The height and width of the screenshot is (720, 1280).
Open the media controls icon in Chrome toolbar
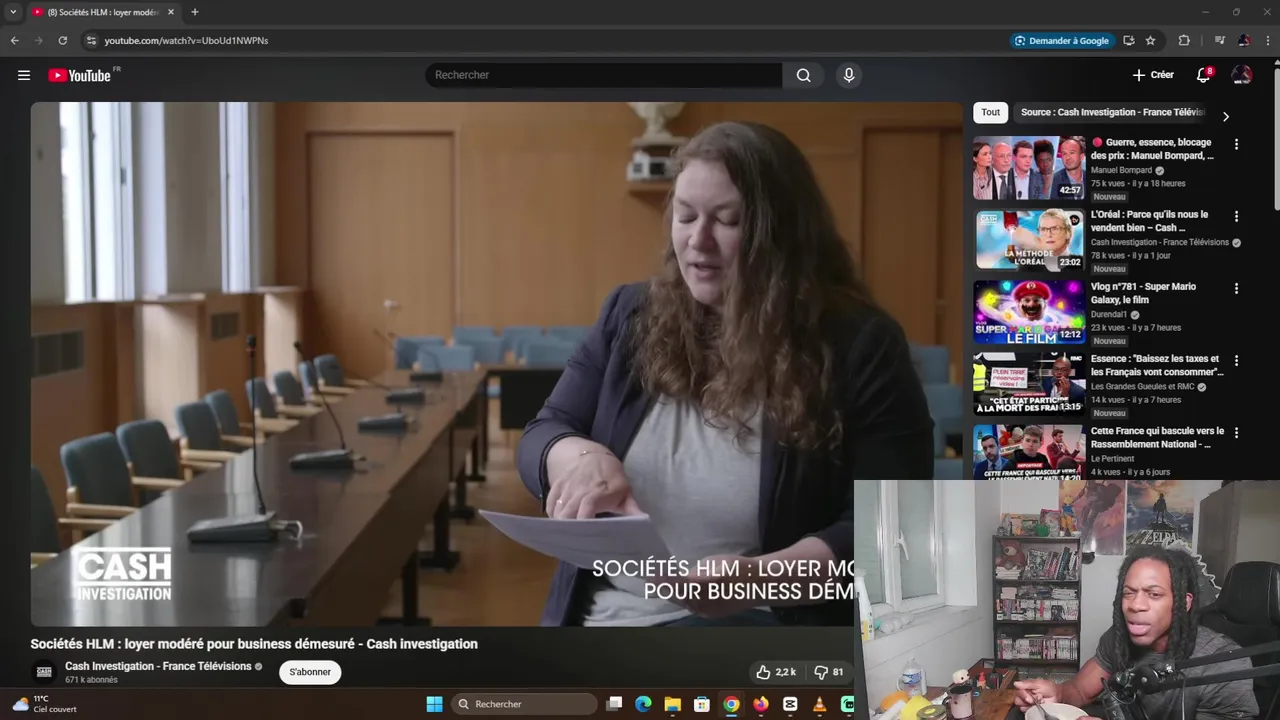(1219, 40)
